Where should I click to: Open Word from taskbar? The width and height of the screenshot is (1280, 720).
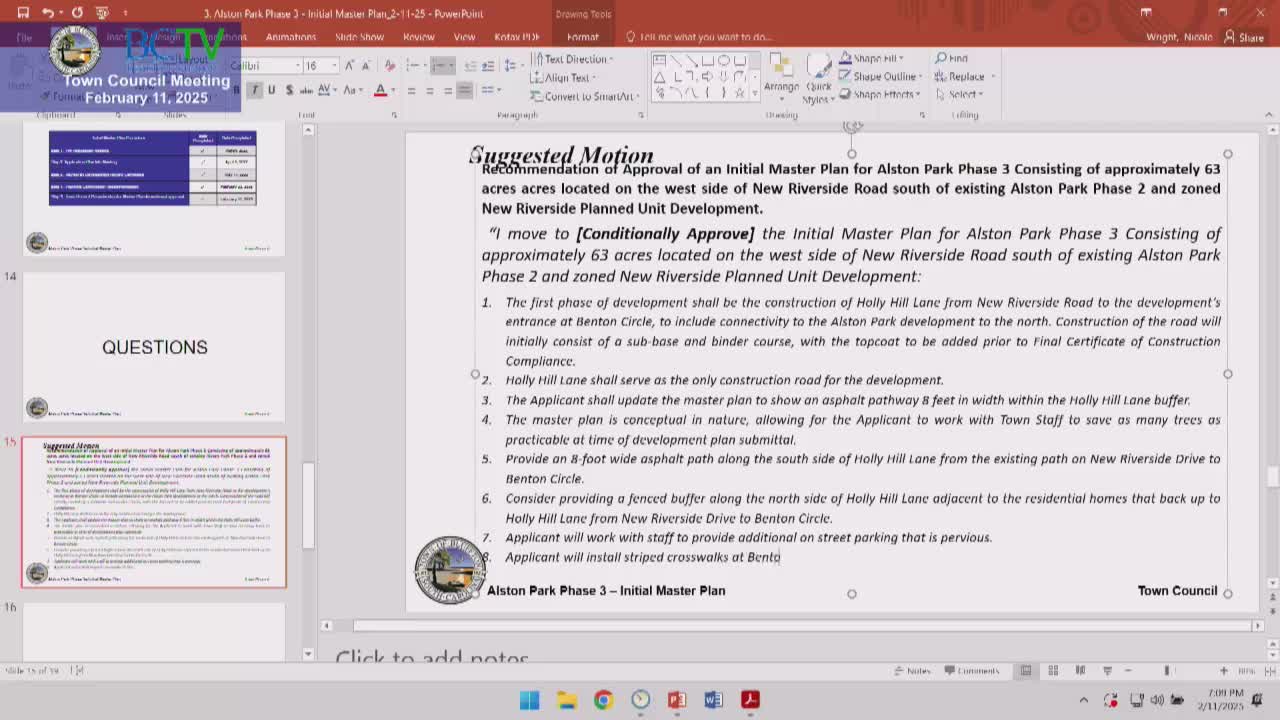coord(713,700)
